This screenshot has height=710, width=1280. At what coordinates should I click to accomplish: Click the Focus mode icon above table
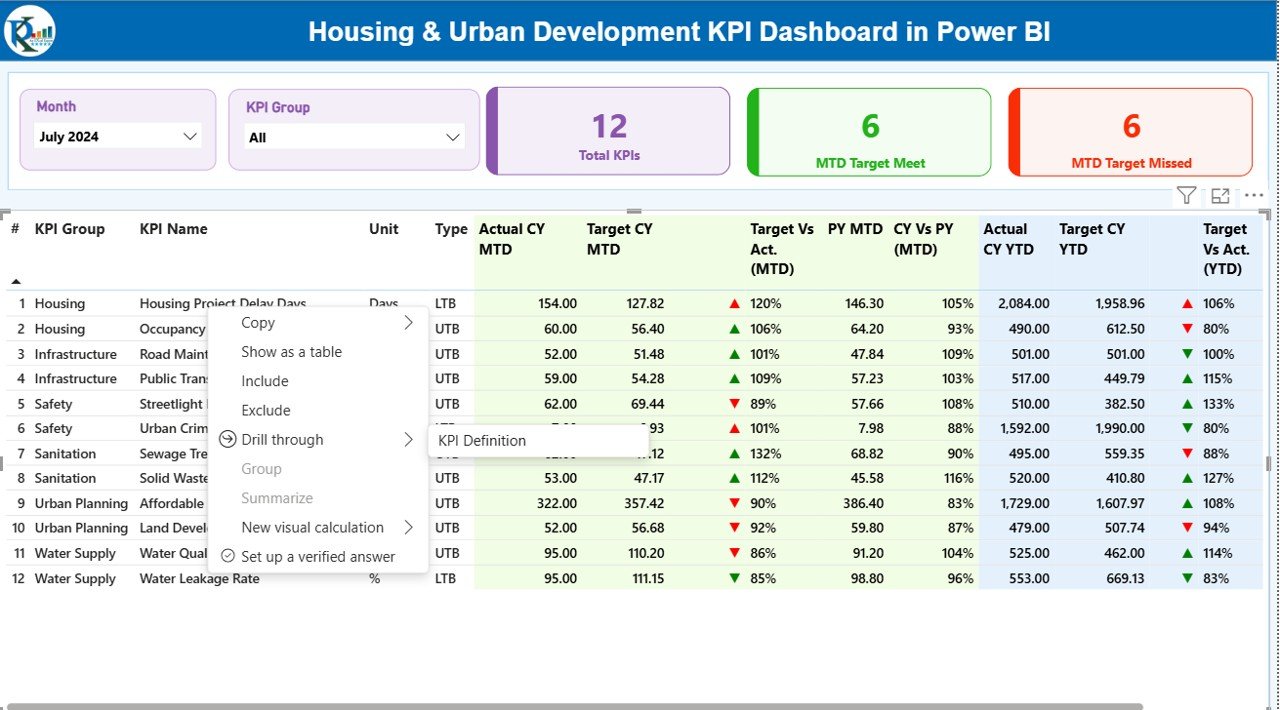coord(1220,196)
